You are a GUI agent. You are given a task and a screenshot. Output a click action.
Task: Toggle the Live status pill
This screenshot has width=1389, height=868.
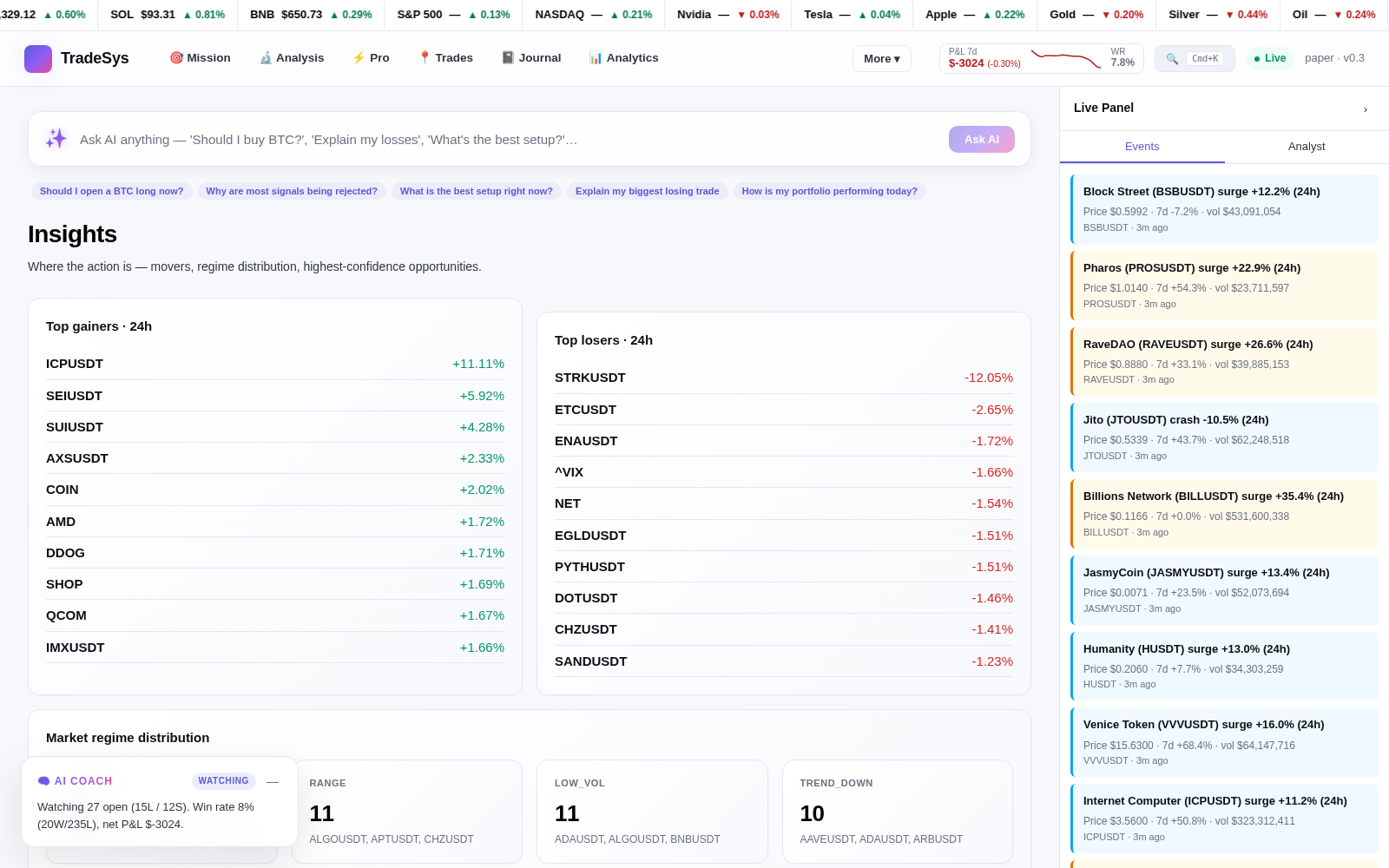(1270, 58)
